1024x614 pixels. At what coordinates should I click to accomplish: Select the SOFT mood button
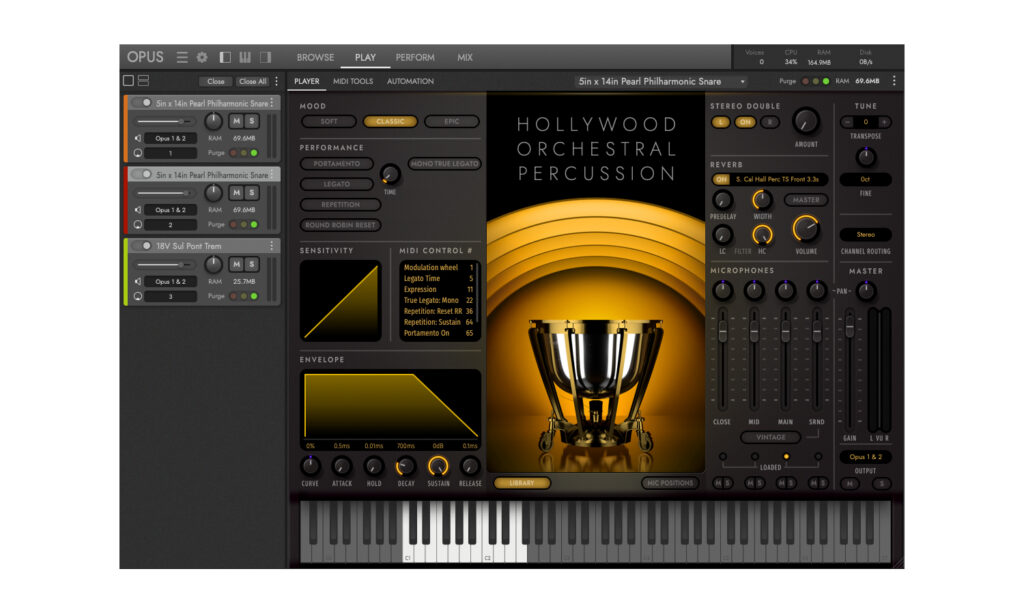[329, 121]
